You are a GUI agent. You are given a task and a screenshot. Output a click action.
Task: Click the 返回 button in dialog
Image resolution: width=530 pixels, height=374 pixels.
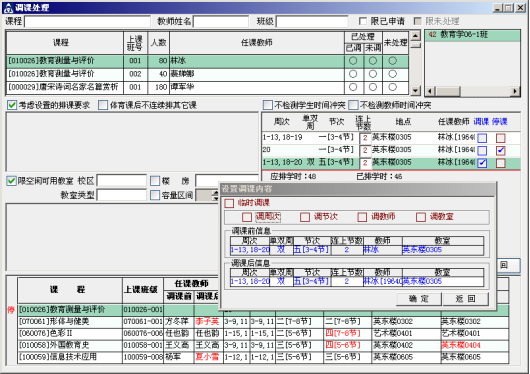pos(465,299)
